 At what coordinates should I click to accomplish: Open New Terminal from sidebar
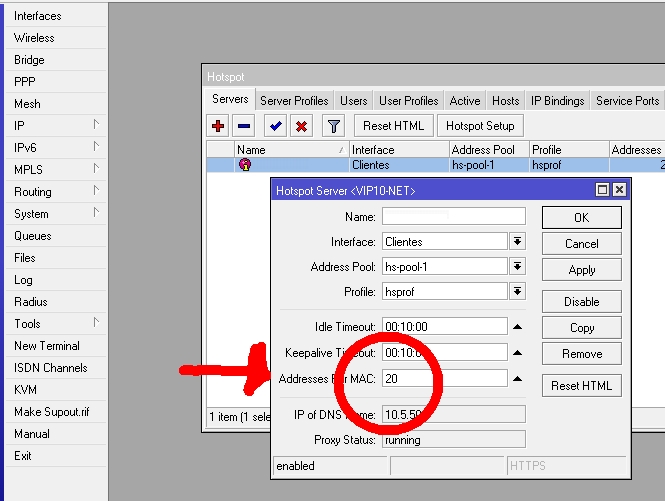(x=56, y=346)
